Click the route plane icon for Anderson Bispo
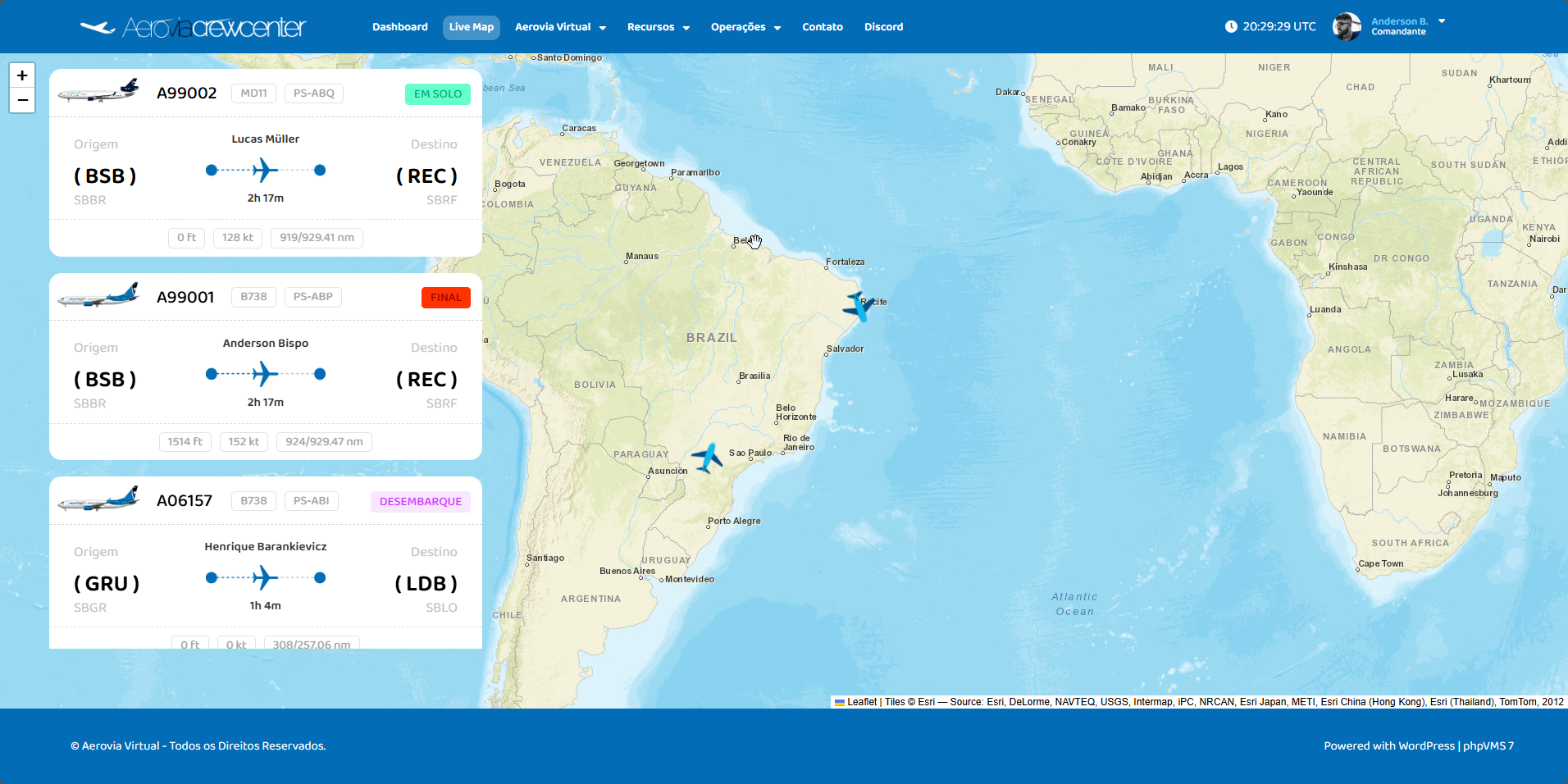This screenshot has width=1568, height=784. pyautogui.click(x=264, y=374)
